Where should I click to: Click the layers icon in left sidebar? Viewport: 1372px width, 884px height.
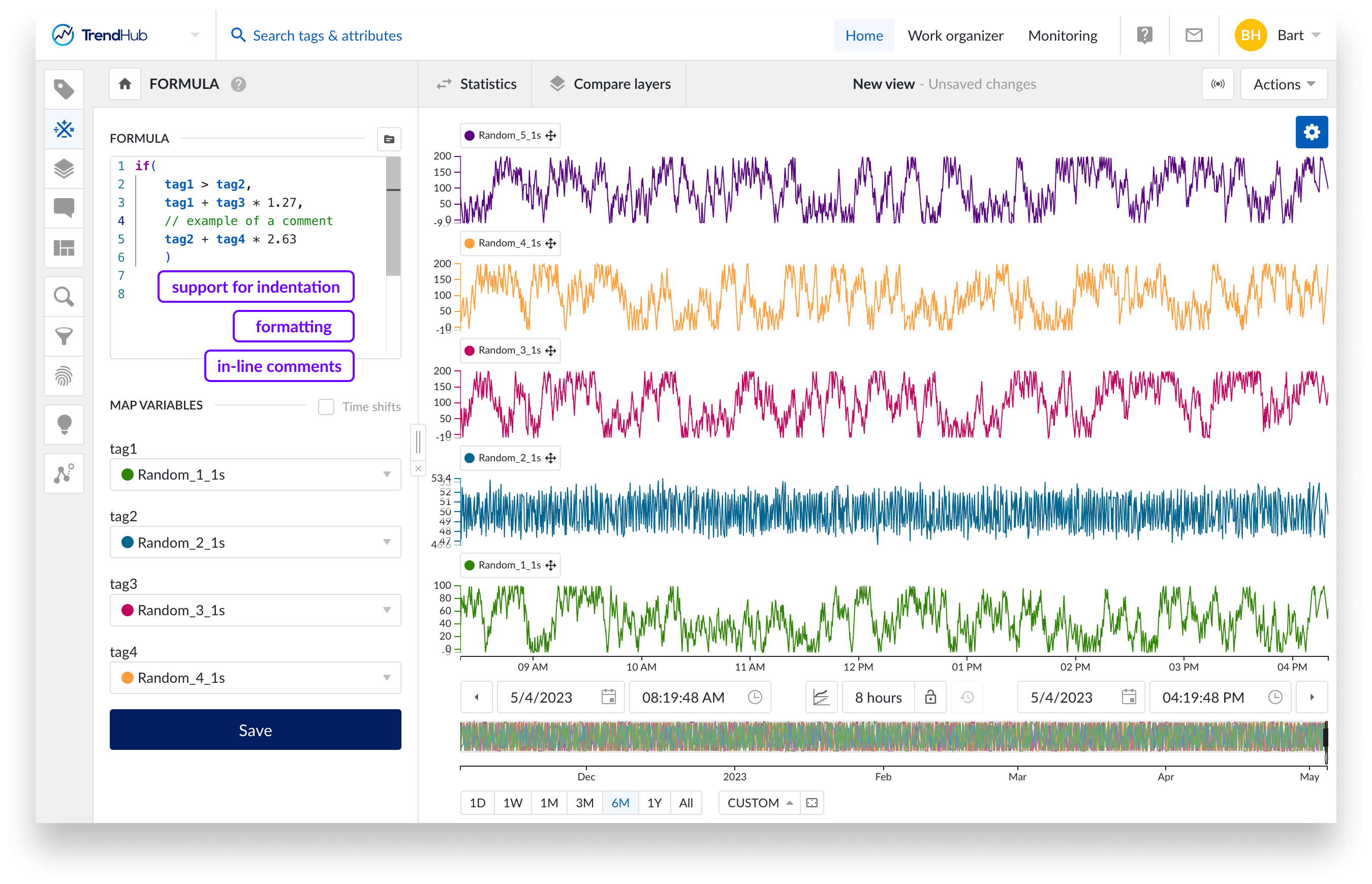click(x=64, y=169)
